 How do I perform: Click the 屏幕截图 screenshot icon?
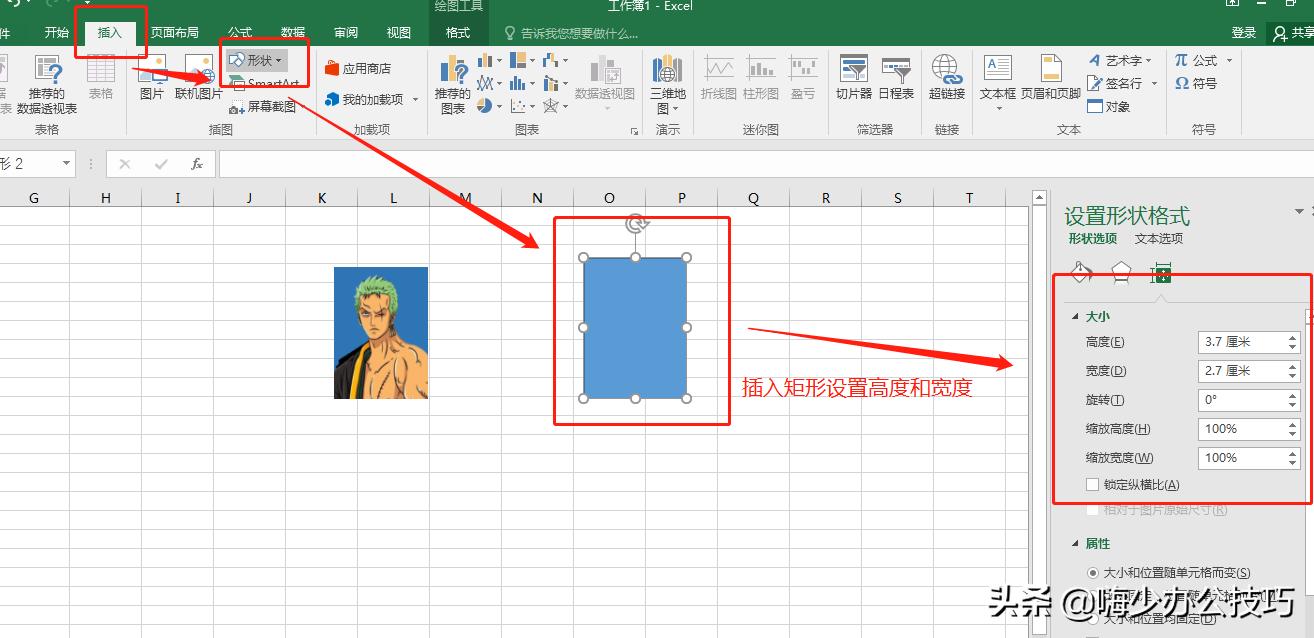(x=262, y=107)
